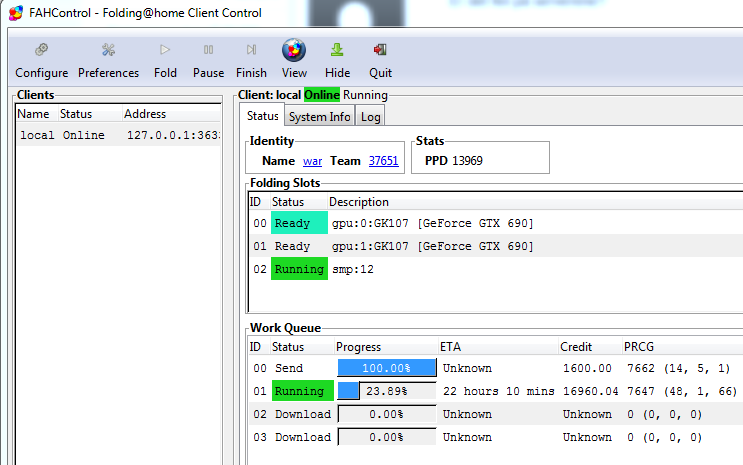The width and height of the screenshot is (743, 465).
Task: Click work queue 03 0.00% progress bar
Action: [x=387, y=437]
